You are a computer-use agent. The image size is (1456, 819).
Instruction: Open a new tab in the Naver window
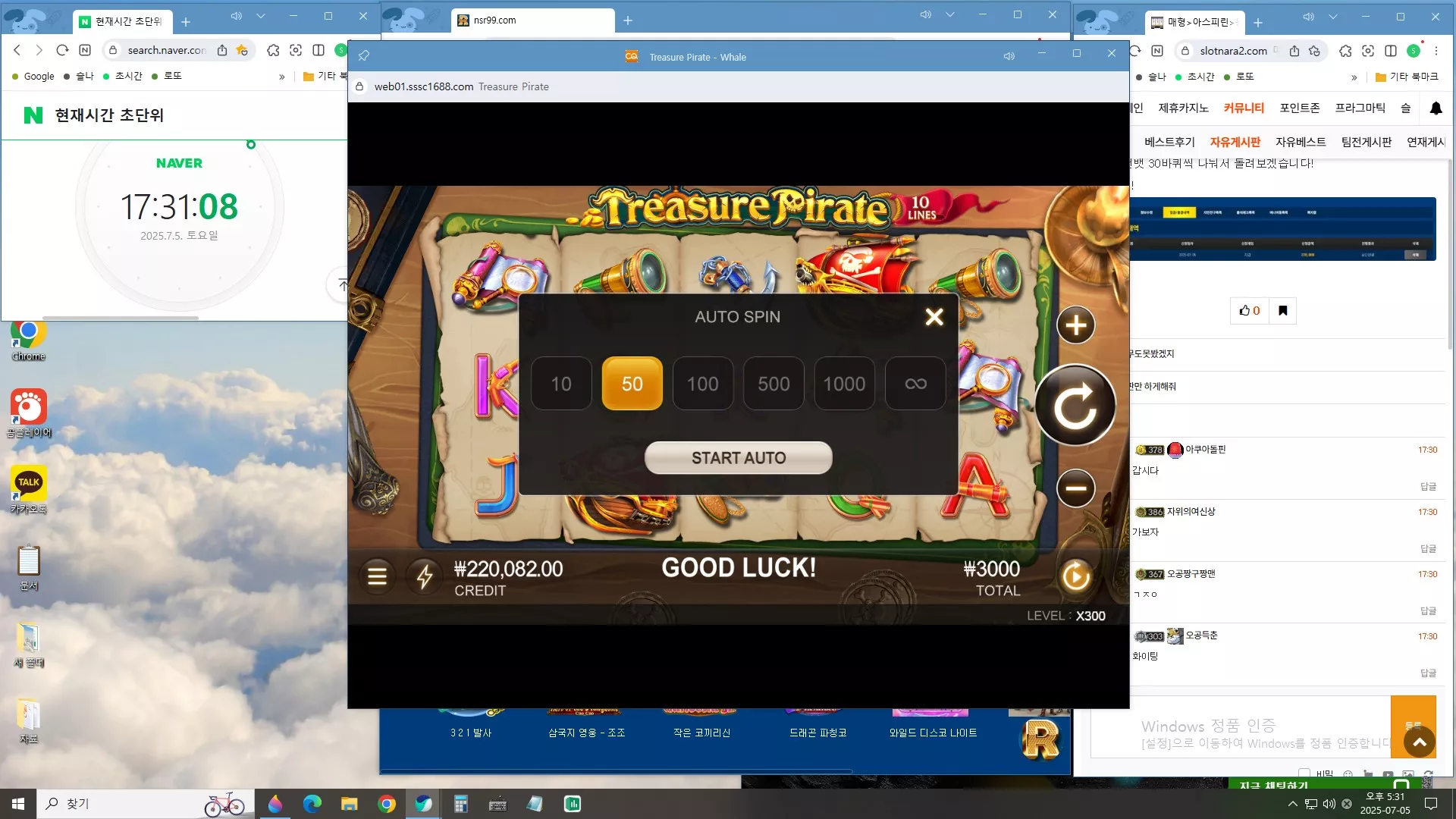click(186, 22)
